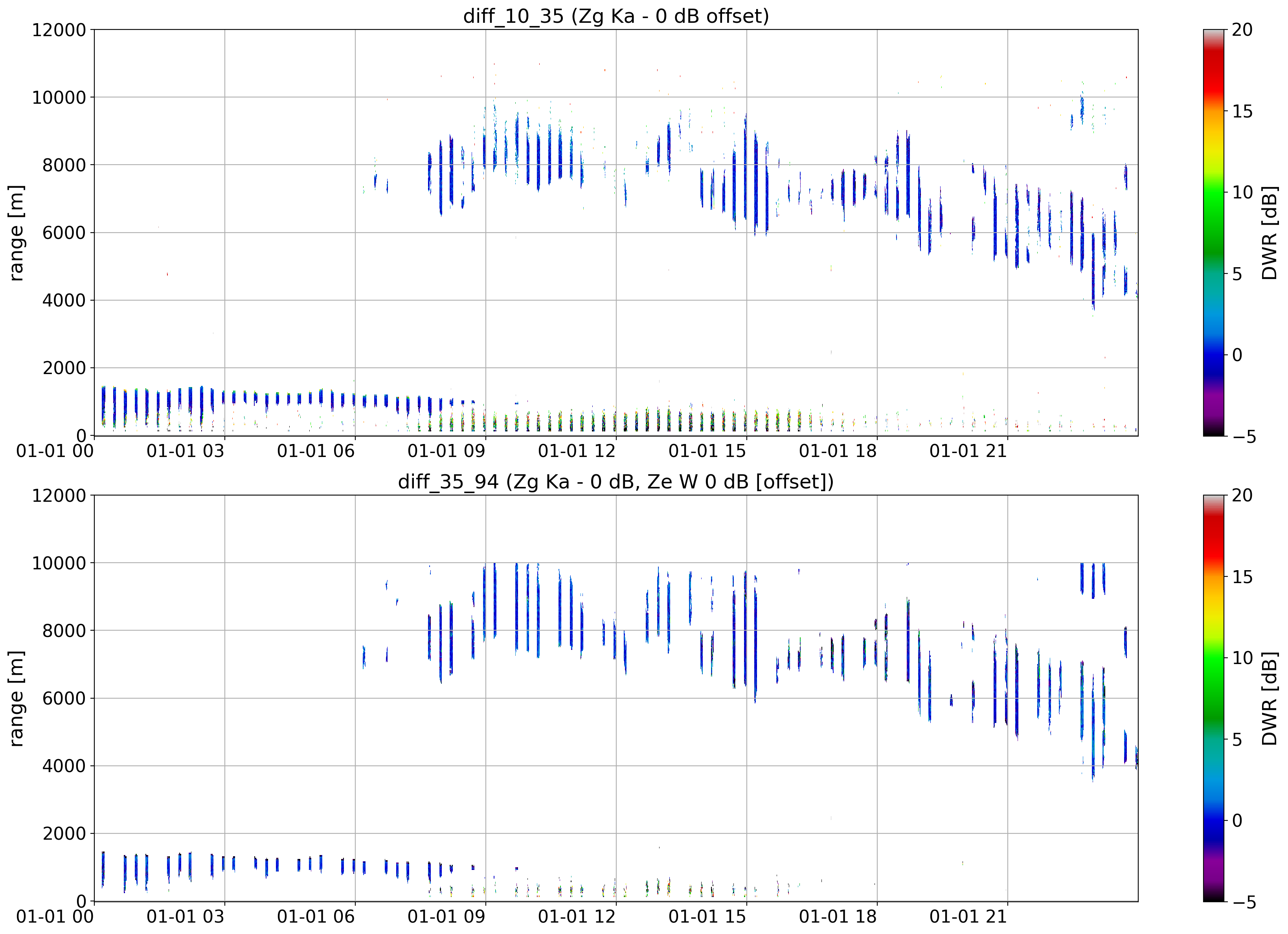Click the '01-01 00' tick label under top plot

point(55,451)
